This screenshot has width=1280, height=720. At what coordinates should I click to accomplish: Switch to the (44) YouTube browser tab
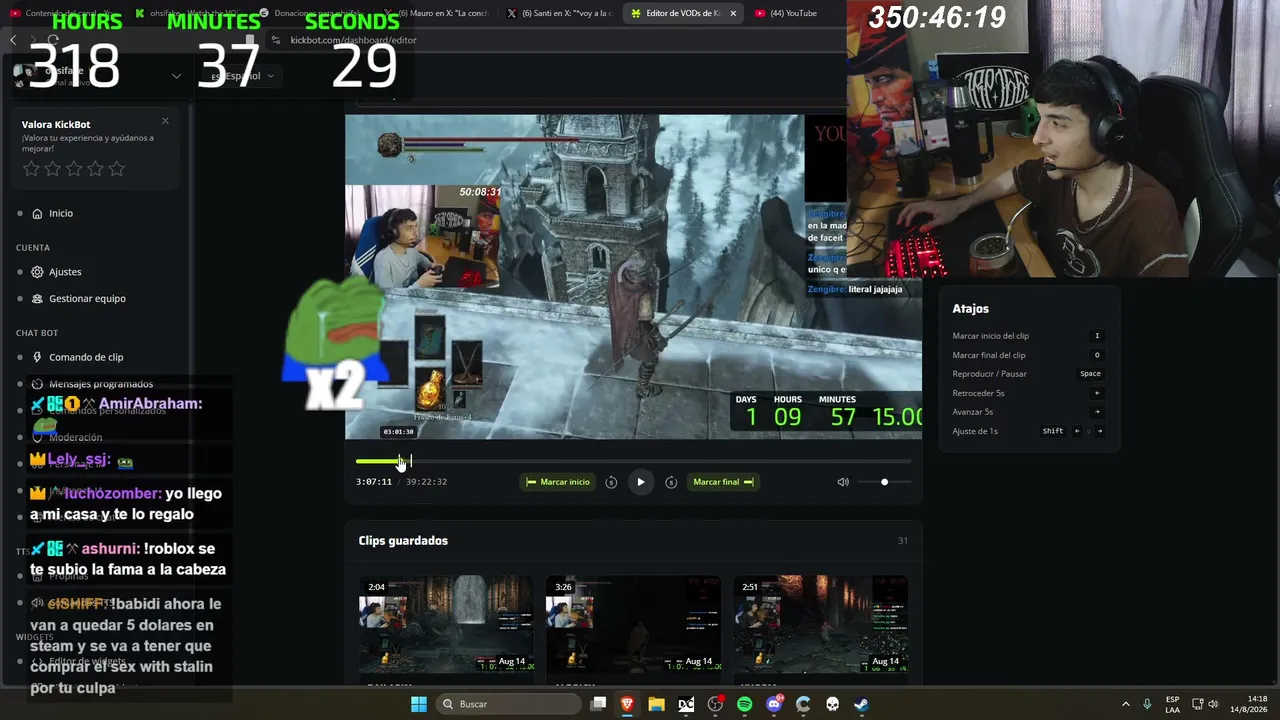794,13
